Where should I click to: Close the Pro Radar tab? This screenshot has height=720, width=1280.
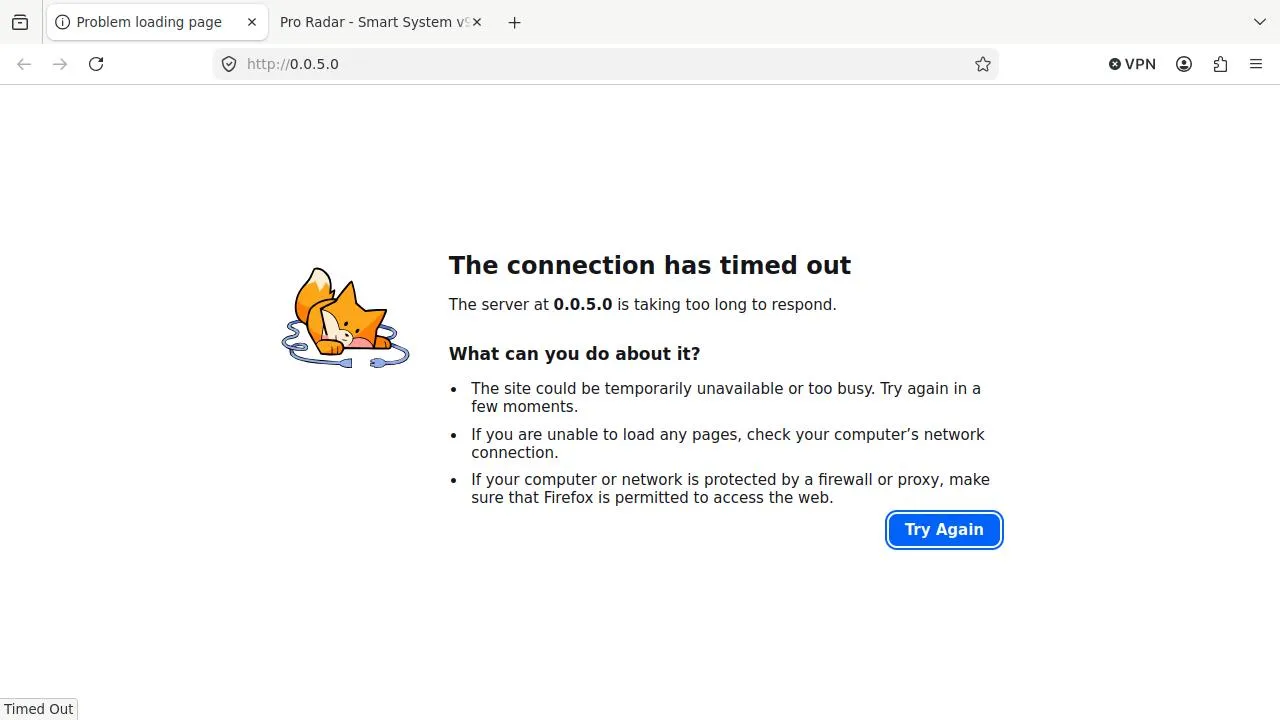(x=477, y=22)
